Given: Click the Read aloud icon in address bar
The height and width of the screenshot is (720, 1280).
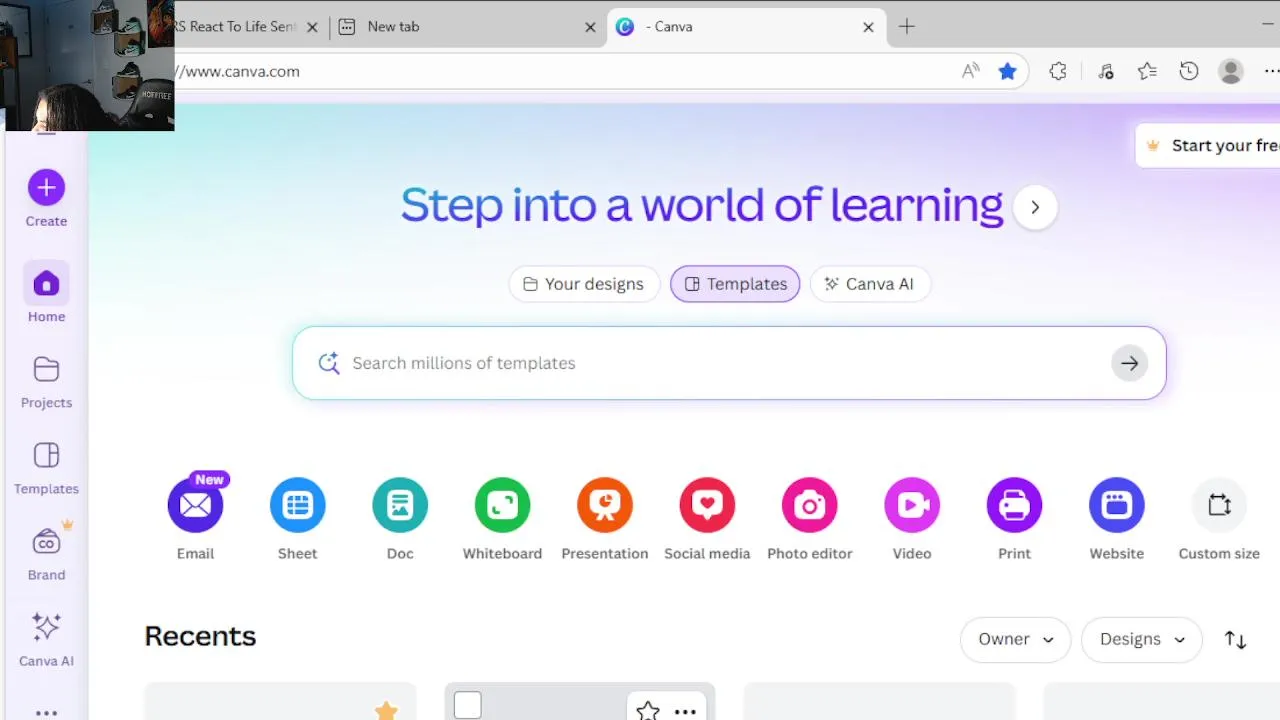Looking at the screenshot, I should (970, 71).
